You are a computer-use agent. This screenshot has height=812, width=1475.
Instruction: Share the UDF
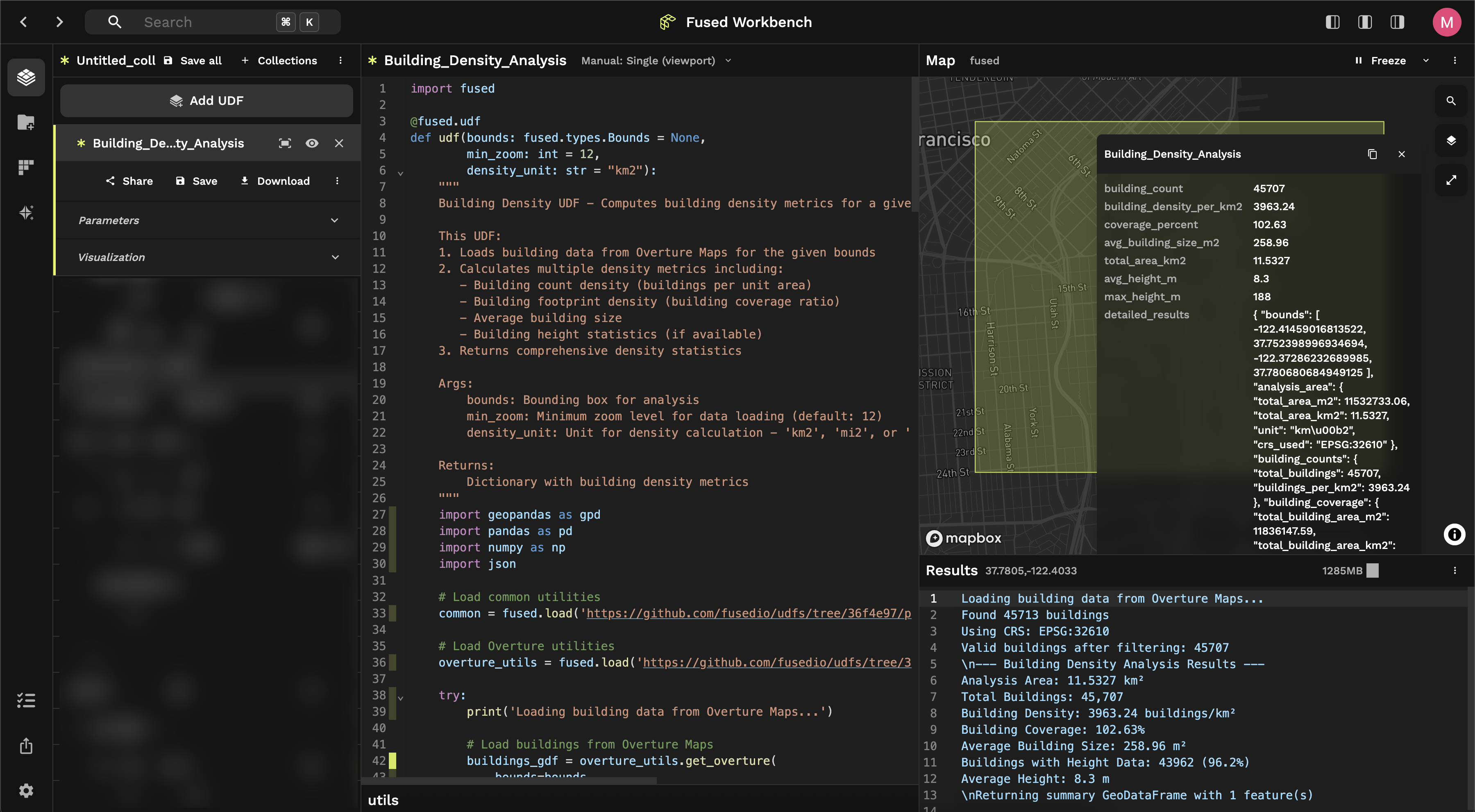(x=129, y=181)
